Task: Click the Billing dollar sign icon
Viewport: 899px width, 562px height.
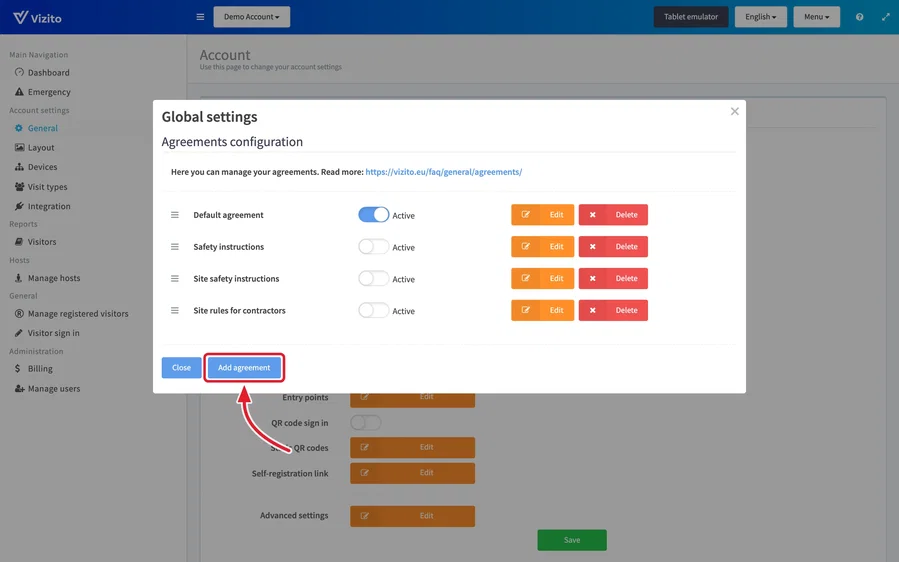Action: point(17,368)
